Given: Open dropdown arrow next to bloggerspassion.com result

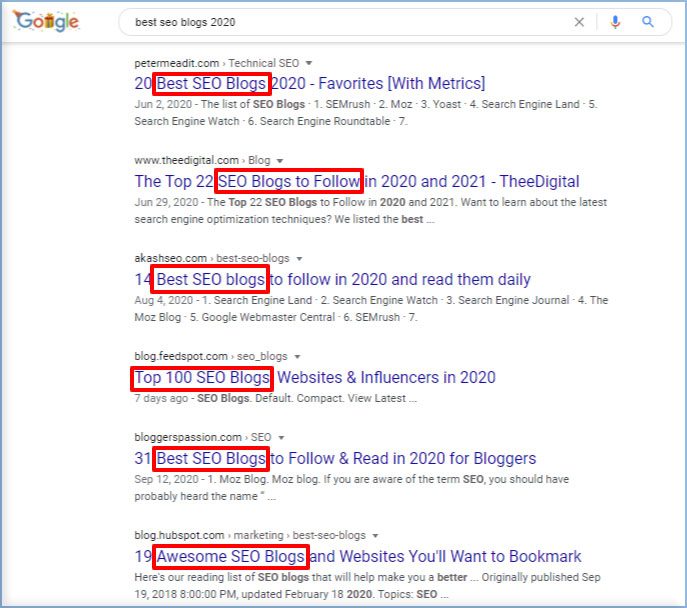Looking at the screenshot, I should (281, 438).
